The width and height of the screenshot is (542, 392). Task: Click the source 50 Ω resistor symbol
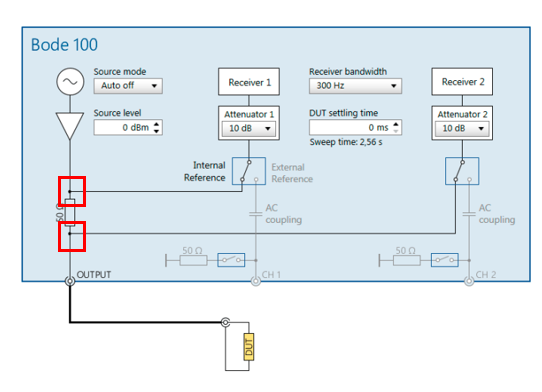(70, 213)
